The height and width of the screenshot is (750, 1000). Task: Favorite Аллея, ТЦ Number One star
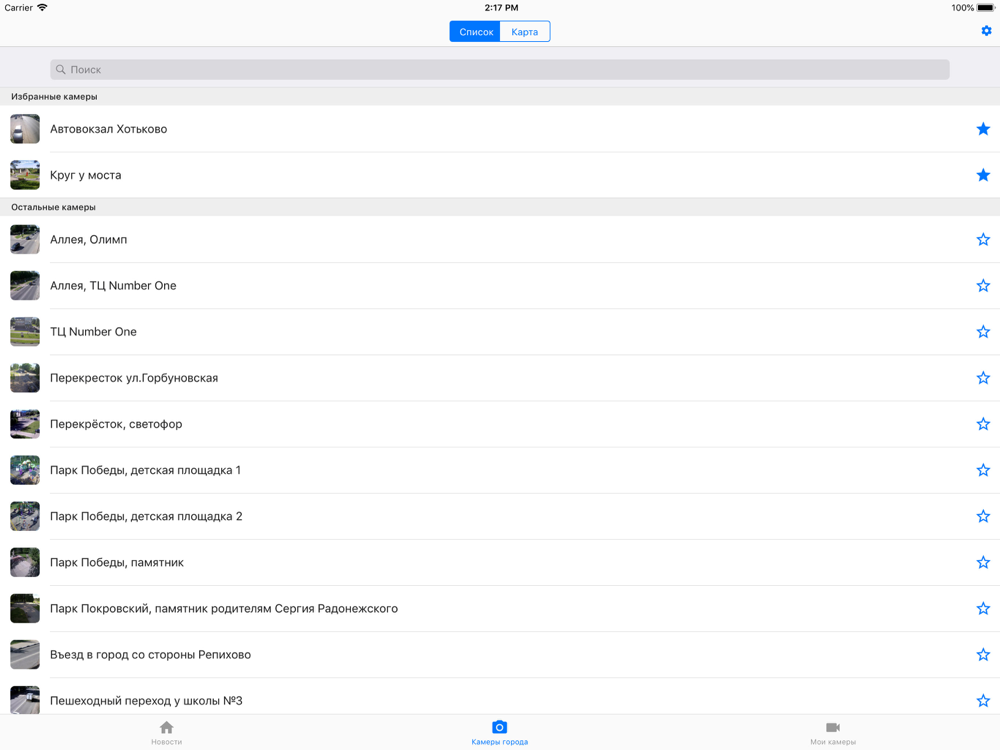coord(983,285)
